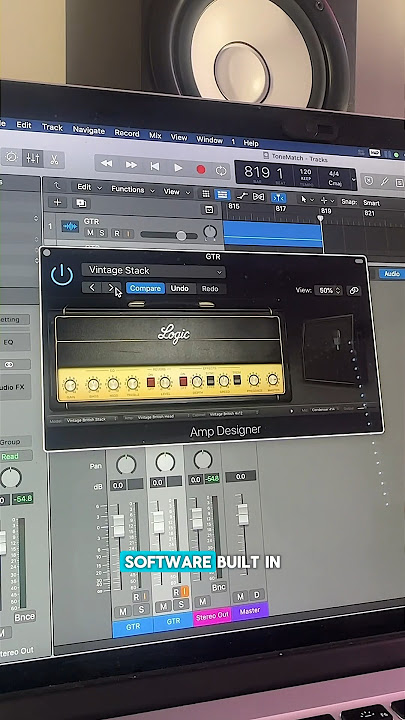Click the Undo button in Amp Designer

(x=180, y=288)
